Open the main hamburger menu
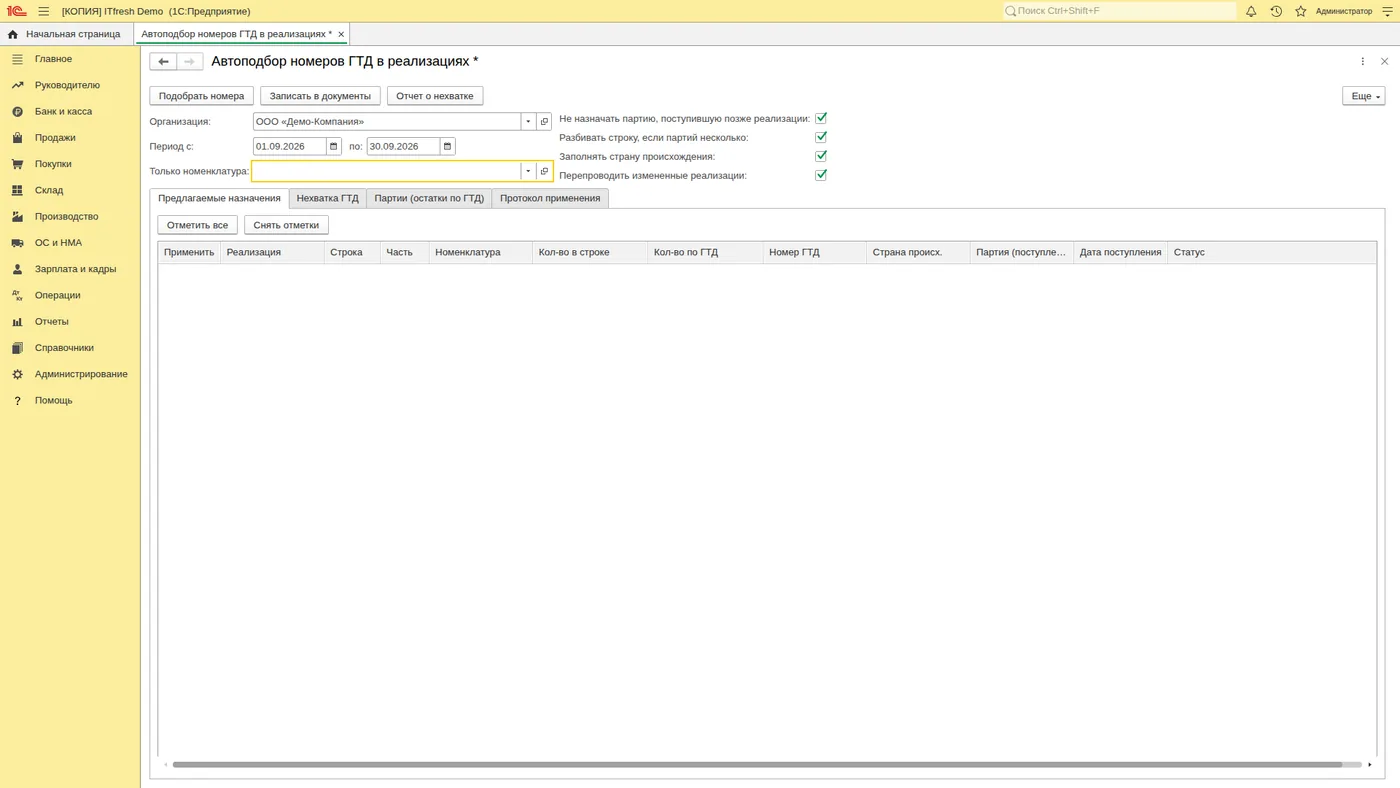The width and height of the screenshot is (1400, 788). pos(44,11)
